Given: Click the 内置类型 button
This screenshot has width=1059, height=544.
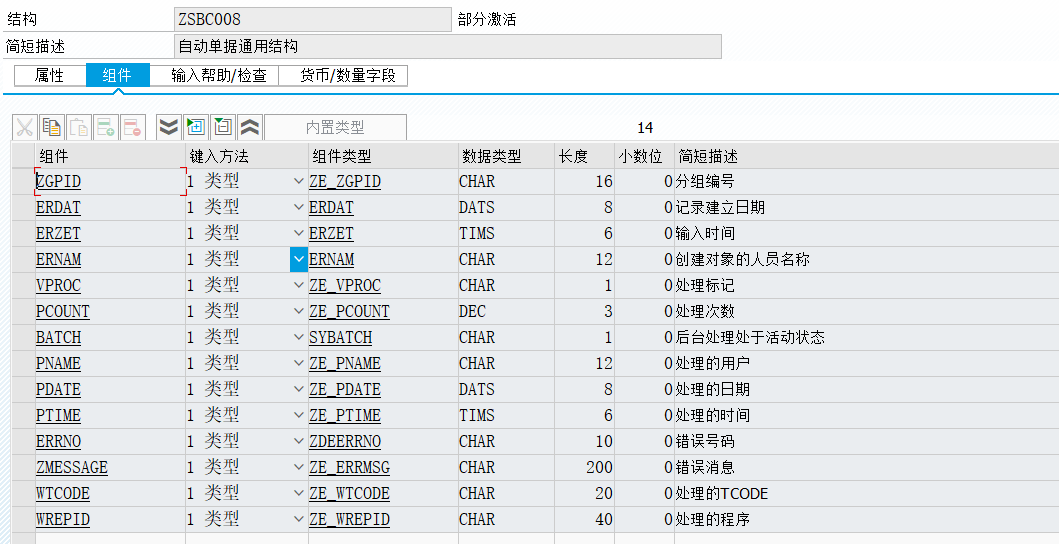Looking at the screenshot, I should click(x=336, y=127).
